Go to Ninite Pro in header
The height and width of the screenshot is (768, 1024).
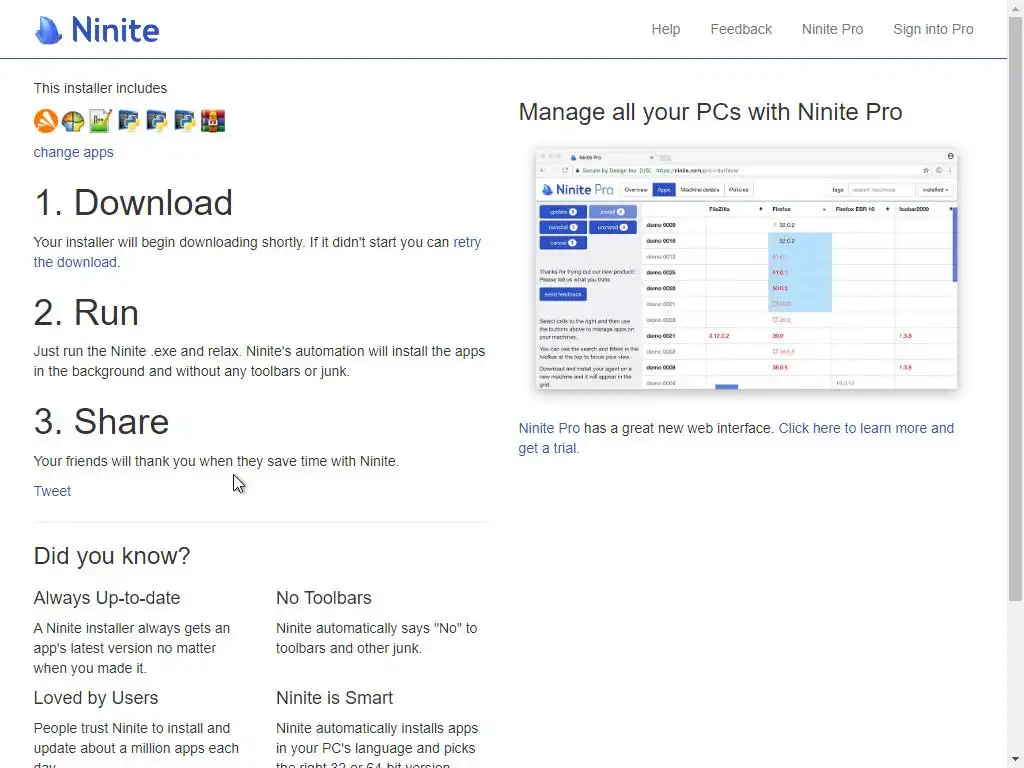pyautogui.click(x=832, y=29)
